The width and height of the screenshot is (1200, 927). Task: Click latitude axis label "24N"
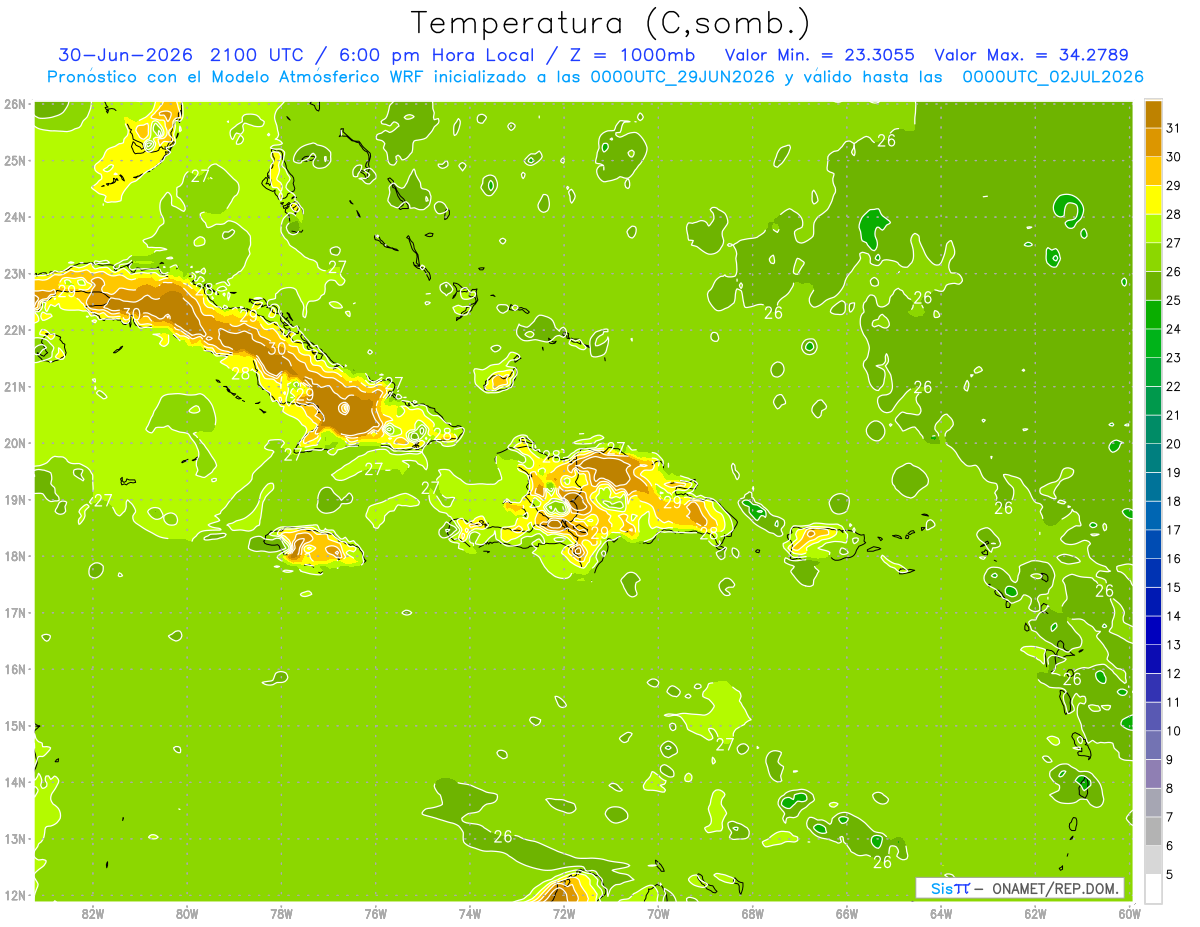pyautogui.click(x=15, y=217)
